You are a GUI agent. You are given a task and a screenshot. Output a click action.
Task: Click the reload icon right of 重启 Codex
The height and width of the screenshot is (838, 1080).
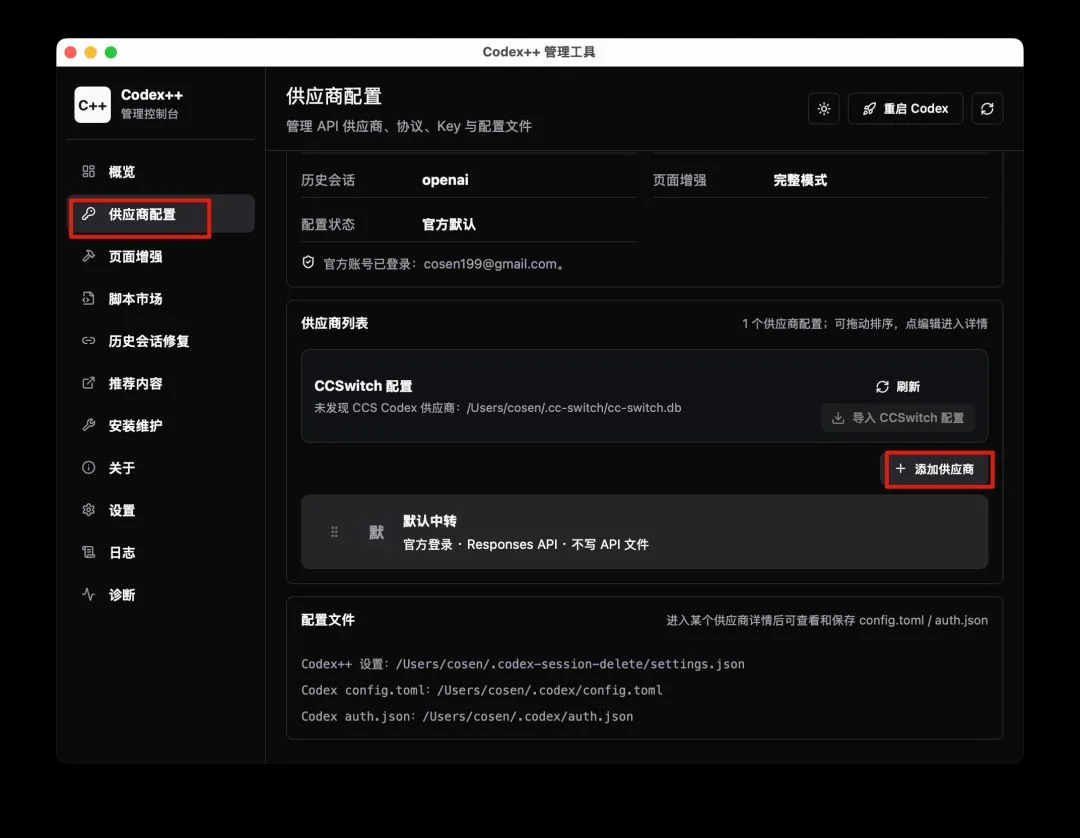[x=987, y=109]
